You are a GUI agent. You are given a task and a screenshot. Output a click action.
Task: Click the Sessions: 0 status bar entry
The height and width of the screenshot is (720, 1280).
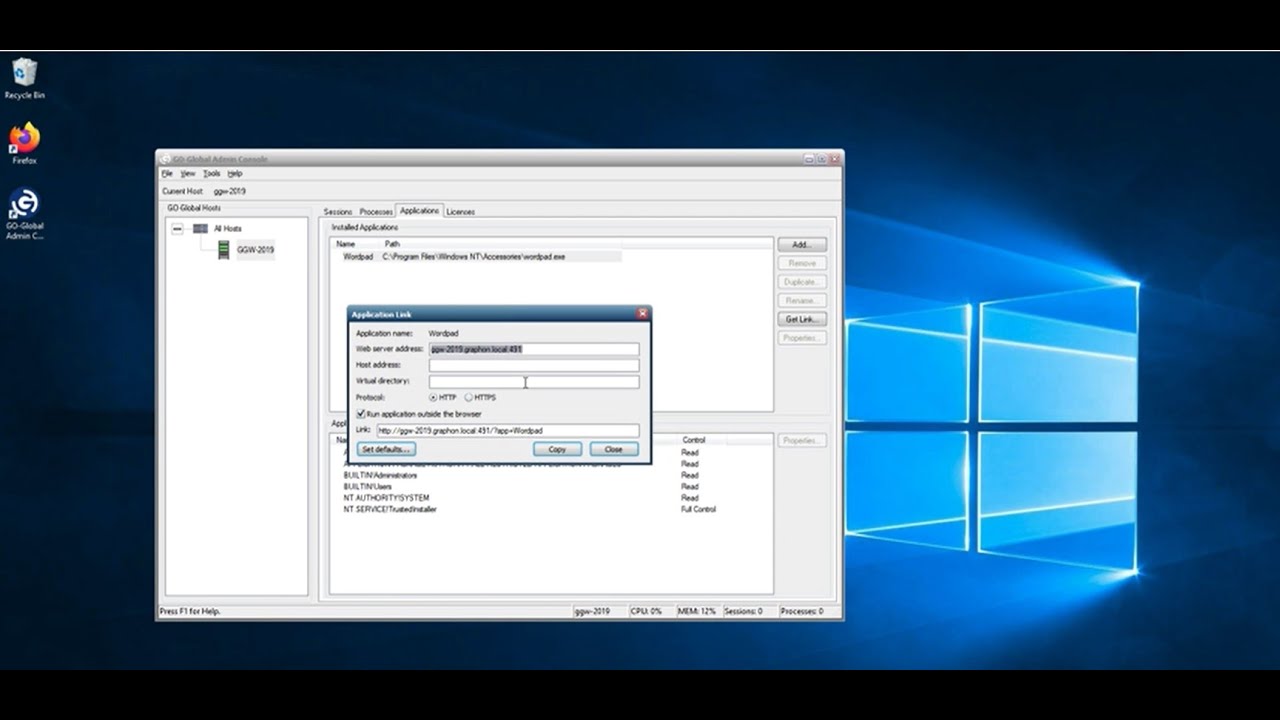pos(743,611)
